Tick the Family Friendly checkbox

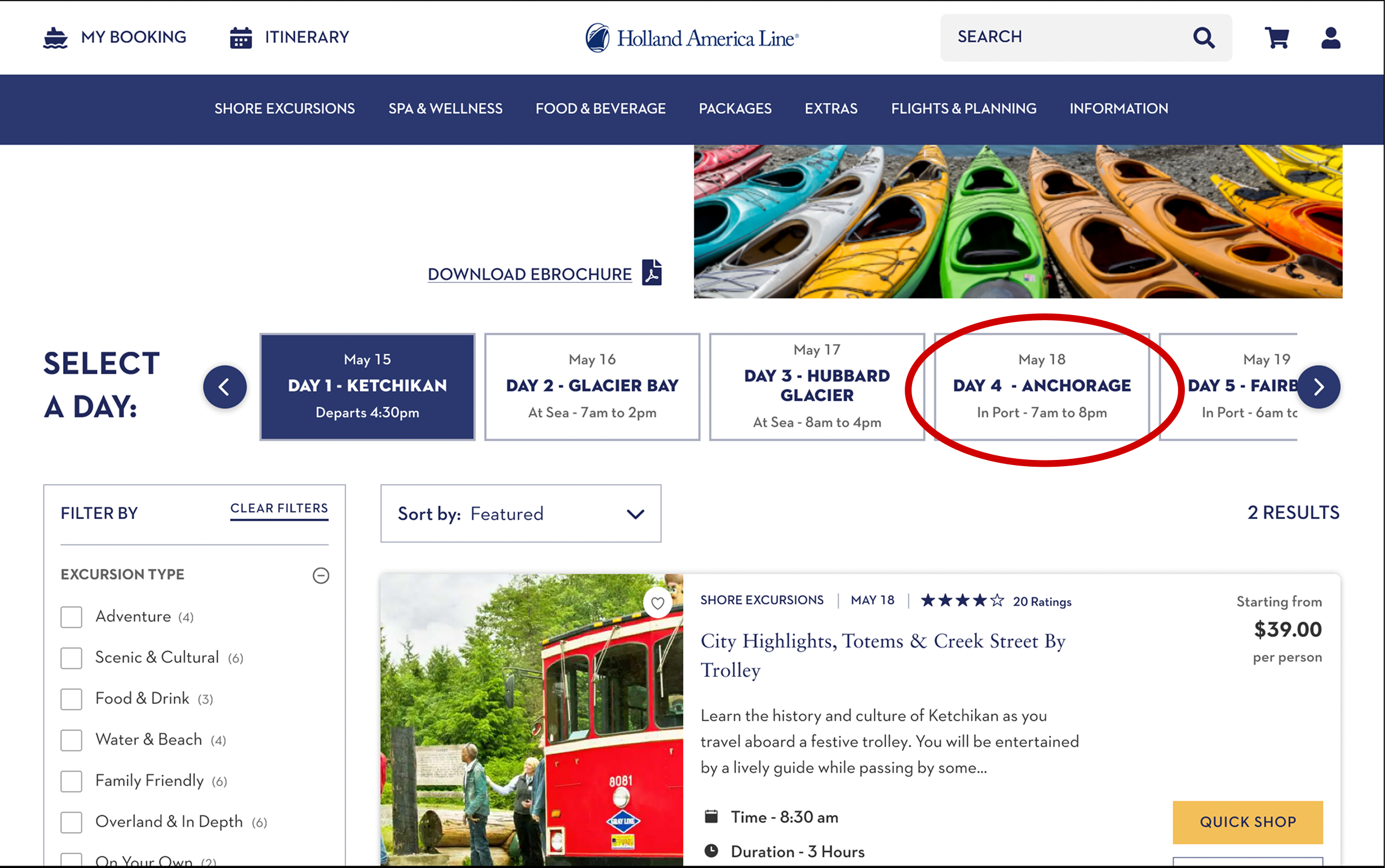click(x=72, y=781)
